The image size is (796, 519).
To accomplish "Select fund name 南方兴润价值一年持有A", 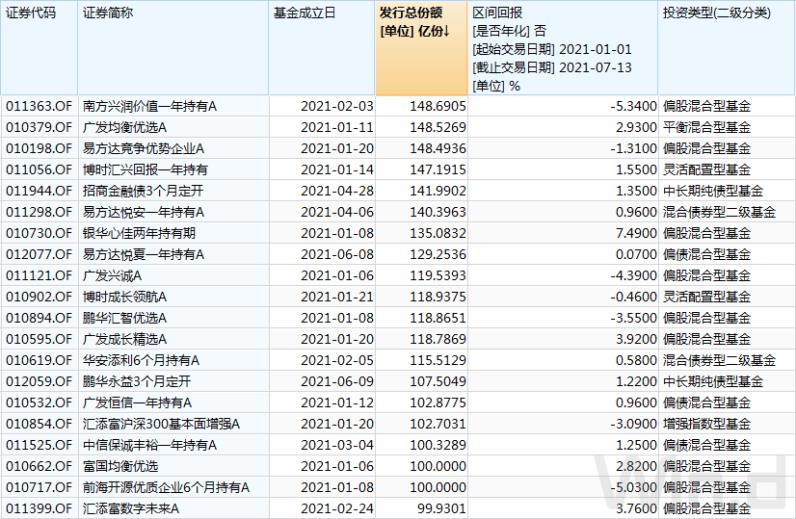I will pos(150,106).
